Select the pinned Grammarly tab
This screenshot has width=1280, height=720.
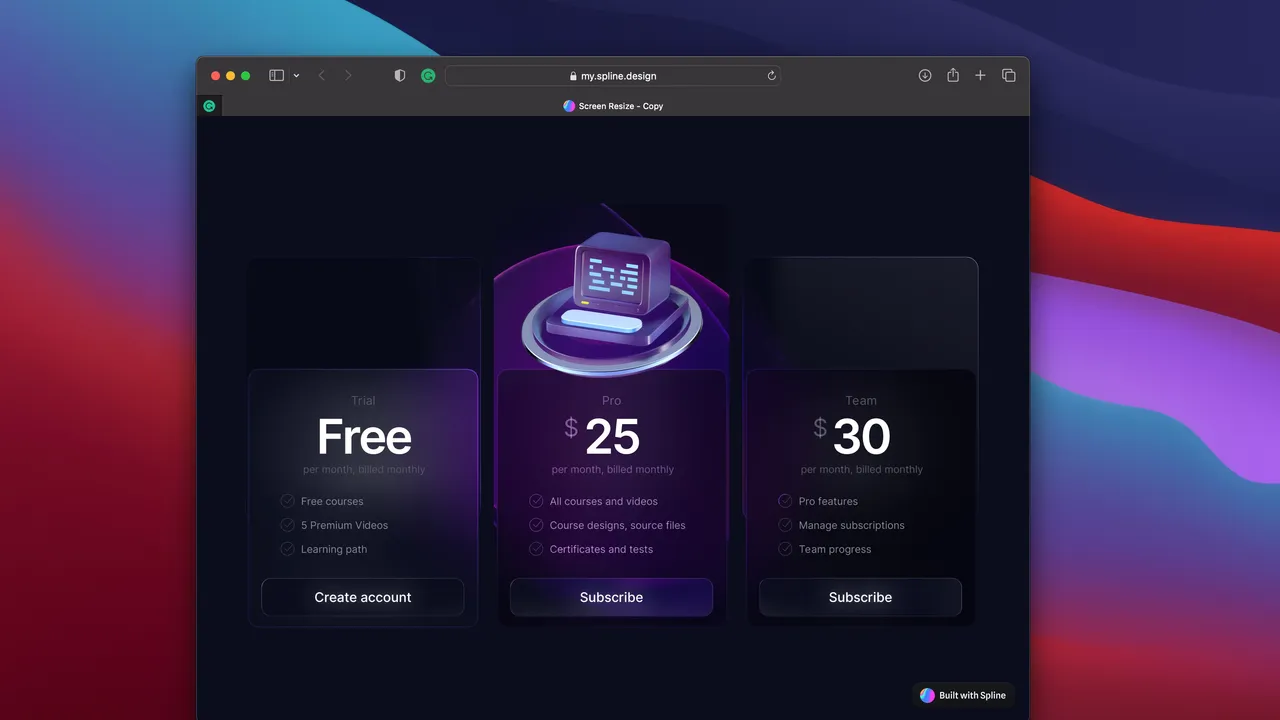(209, 106)
